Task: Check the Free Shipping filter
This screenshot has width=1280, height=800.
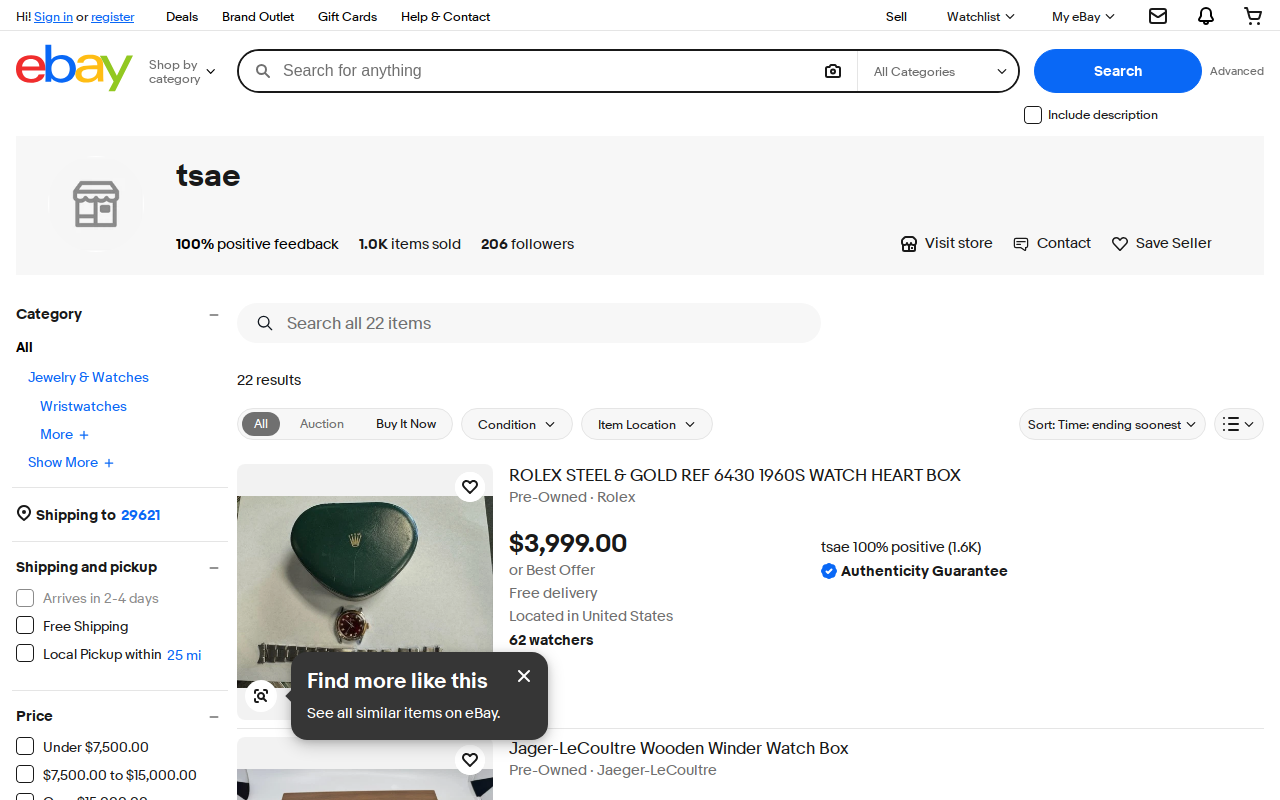Action: 25,626
